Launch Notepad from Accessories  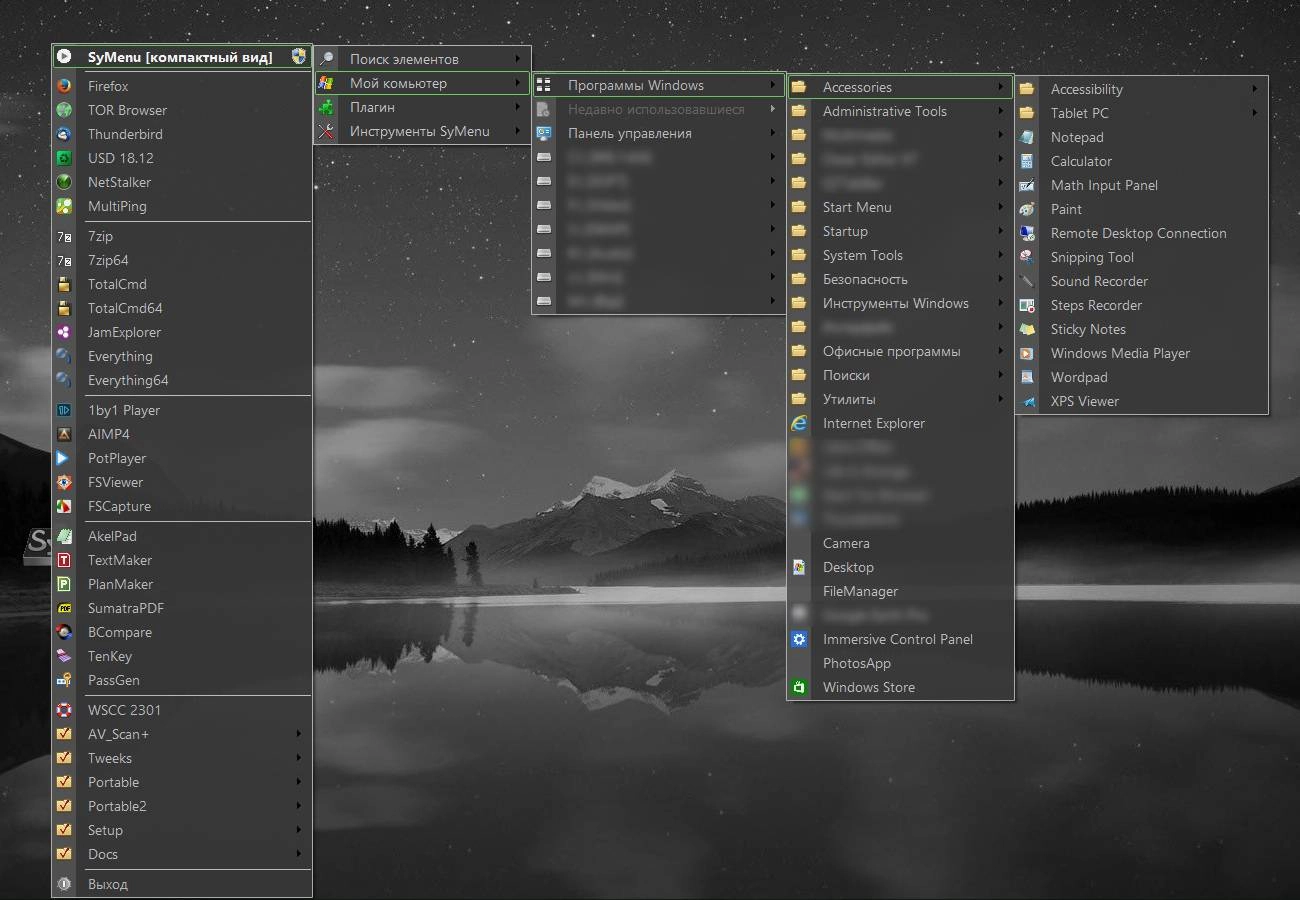point(1142,137)
